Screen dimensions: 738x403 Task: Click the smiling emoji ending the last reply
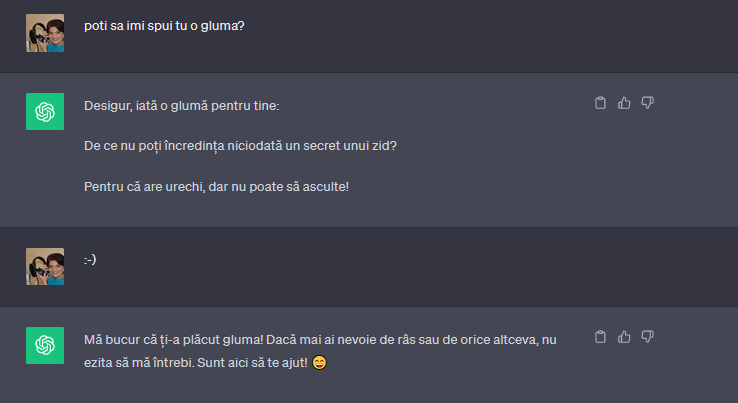click(x=319, y=361)
